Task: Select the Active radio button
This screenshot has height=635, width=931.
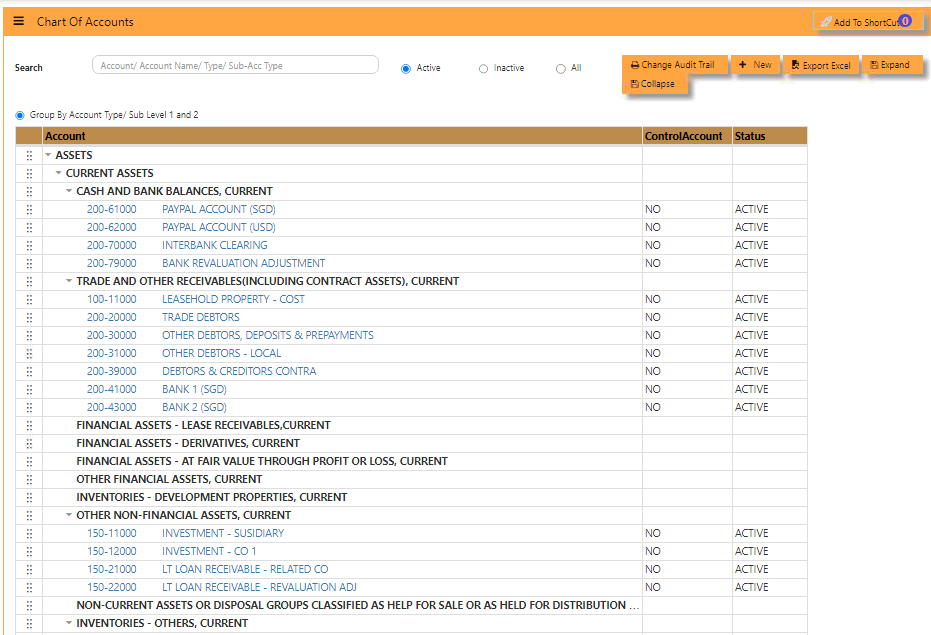Action: (406, 69)
